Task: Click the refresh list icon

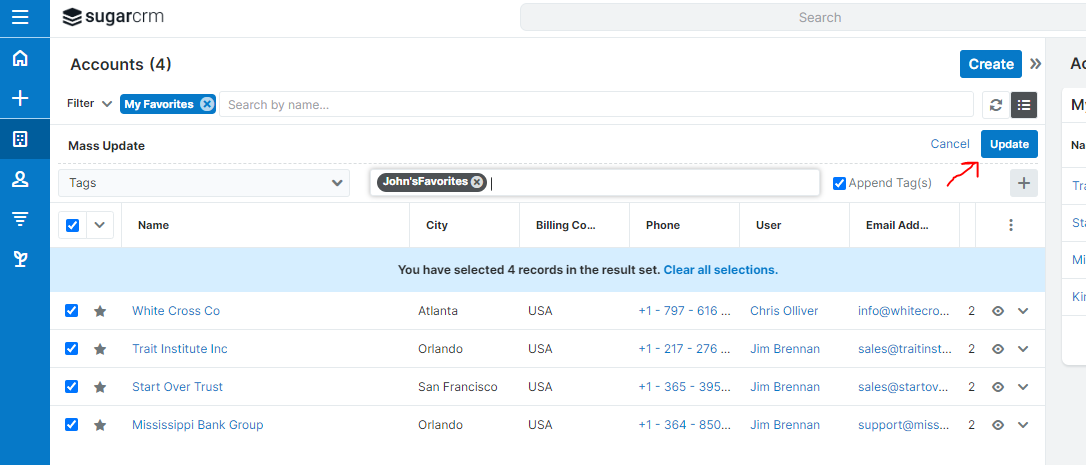Action: [995, 105]
